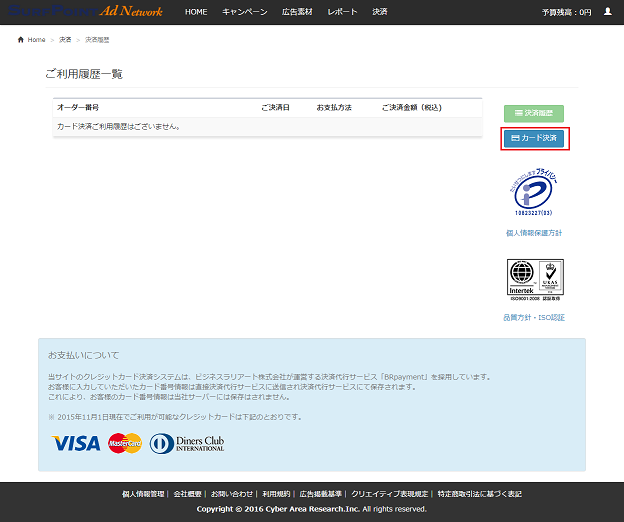Go to 広告素材 in navigation bar
Image resolution: width=624 pixels, height=522 pixels.
click(x=296, y=12)
